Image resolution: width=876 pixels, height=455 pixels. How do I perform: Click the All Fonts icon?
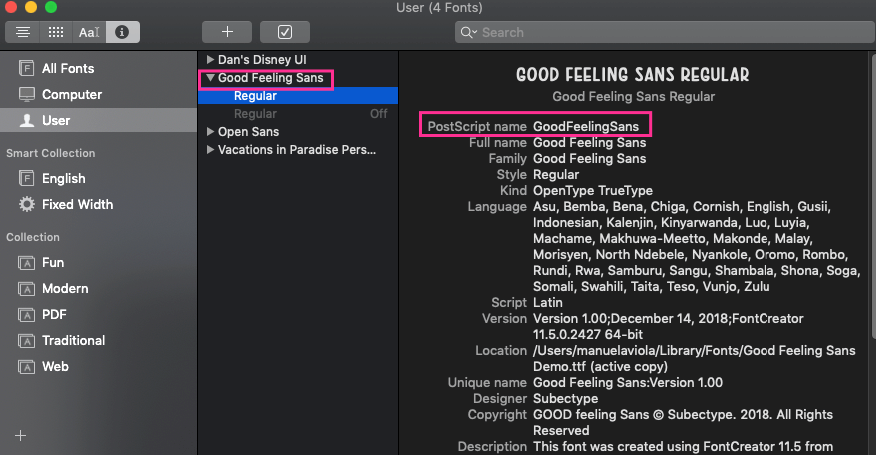click(x=26, y=68)
